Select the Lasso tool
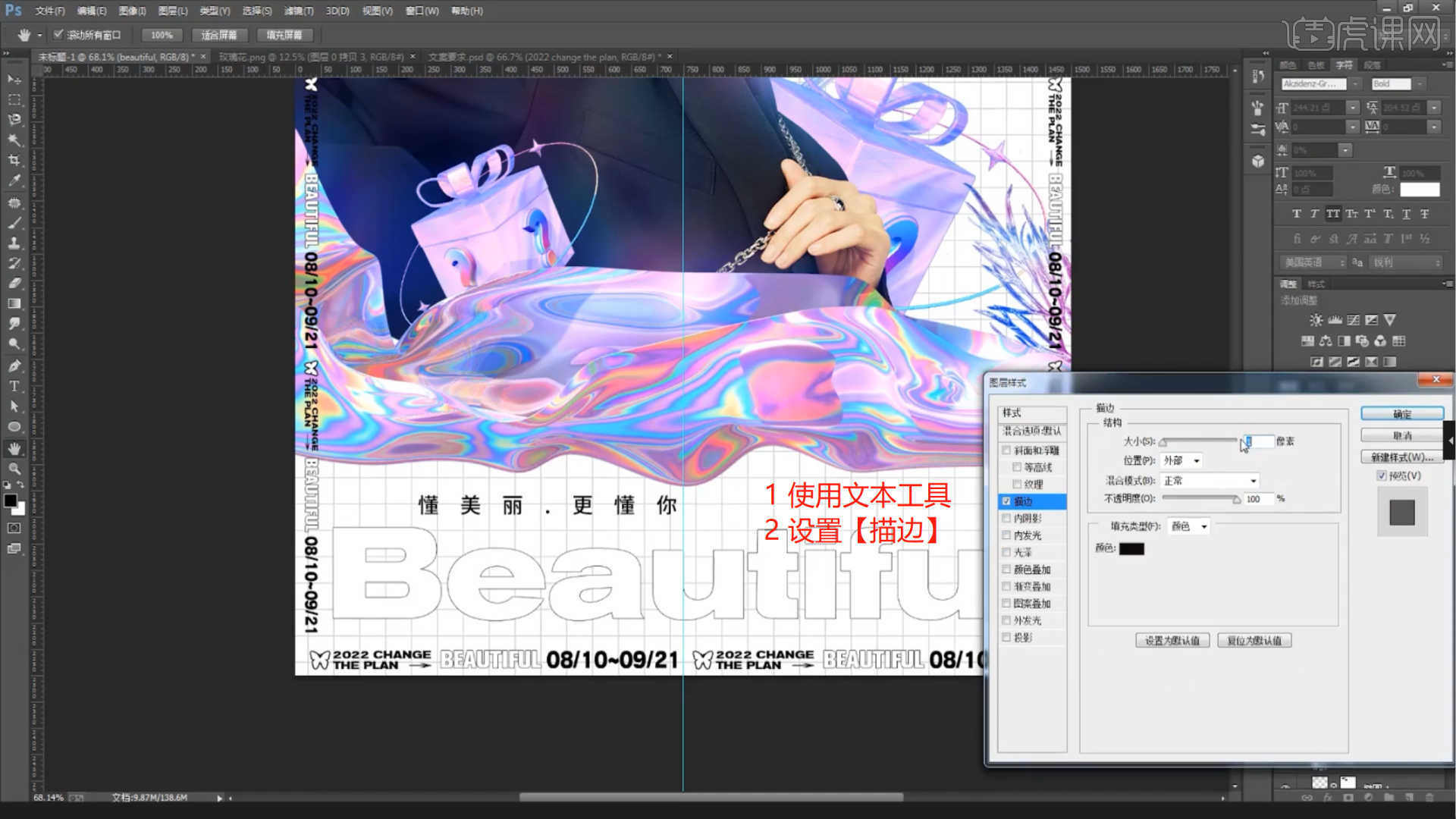 coord(14,120)
